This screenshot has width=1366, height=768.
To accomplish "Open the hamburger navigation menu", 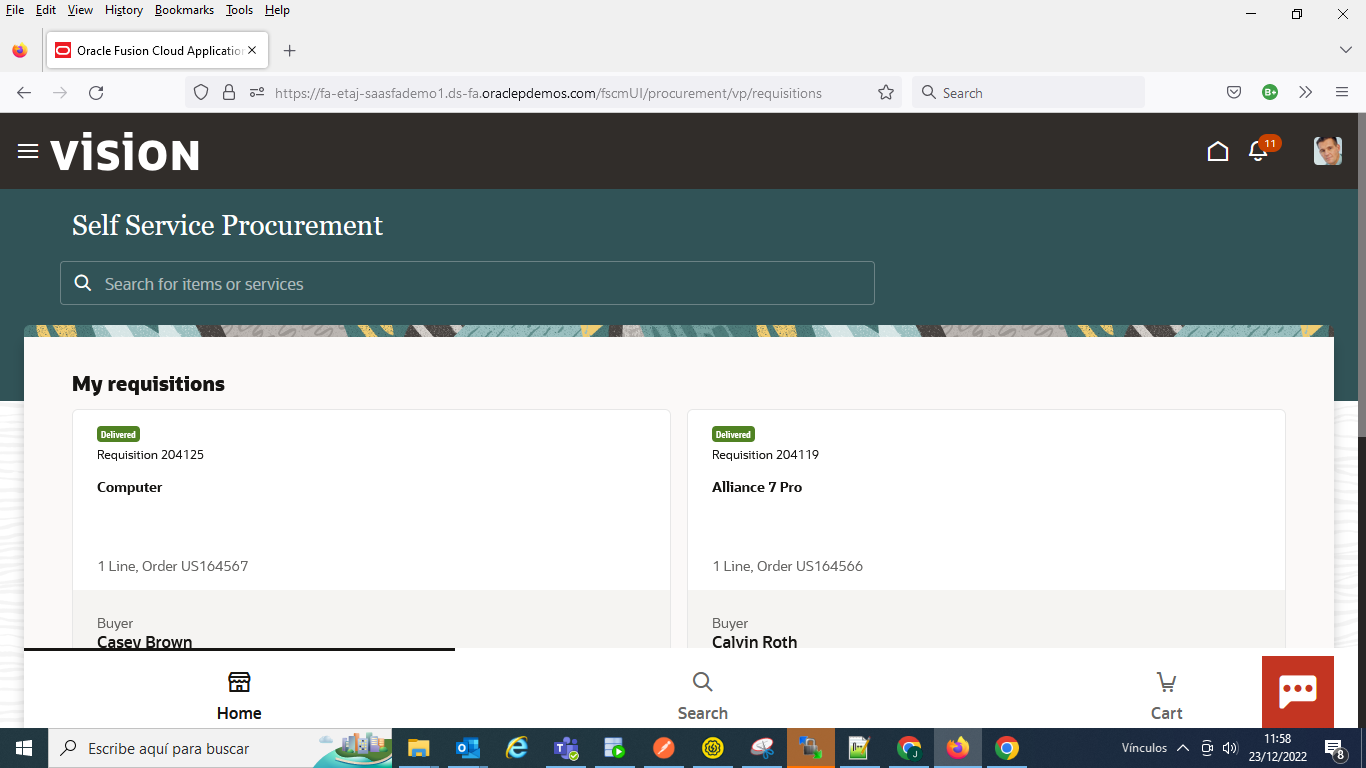I will (x=28, y=151).
